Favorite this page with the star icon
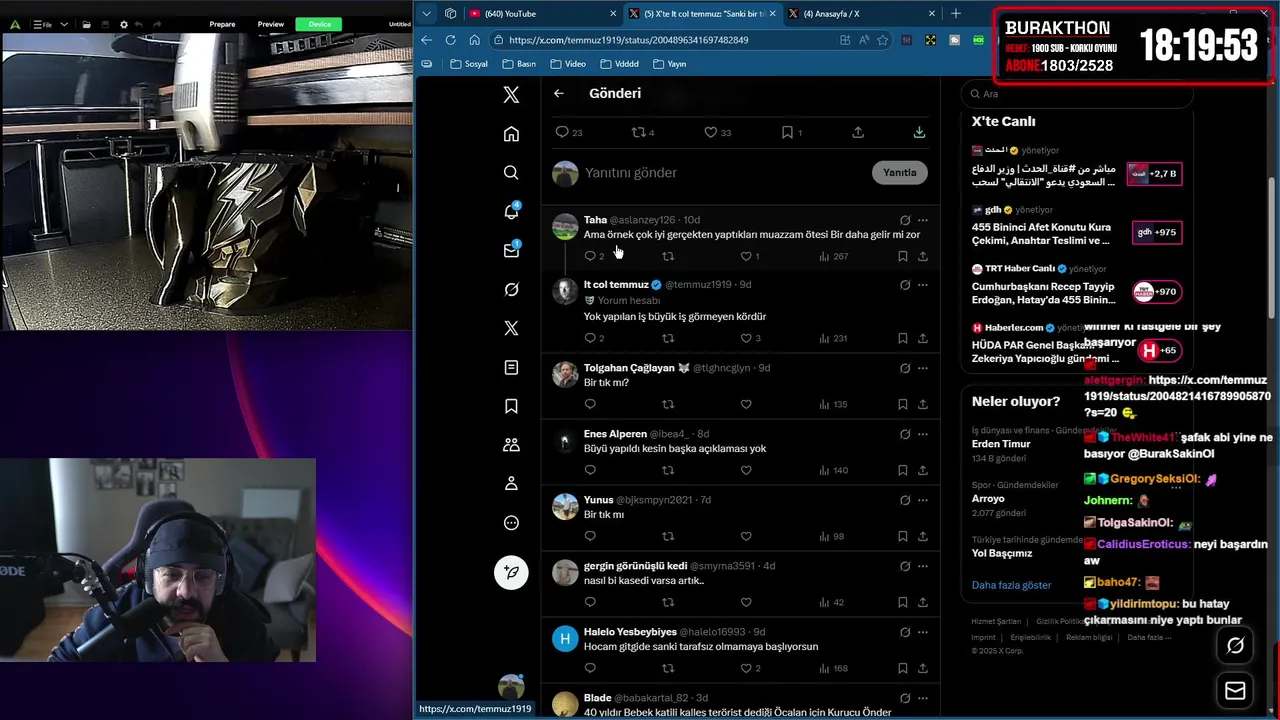This screenshot has height=720, width=1280. click(x=882, y=40)
